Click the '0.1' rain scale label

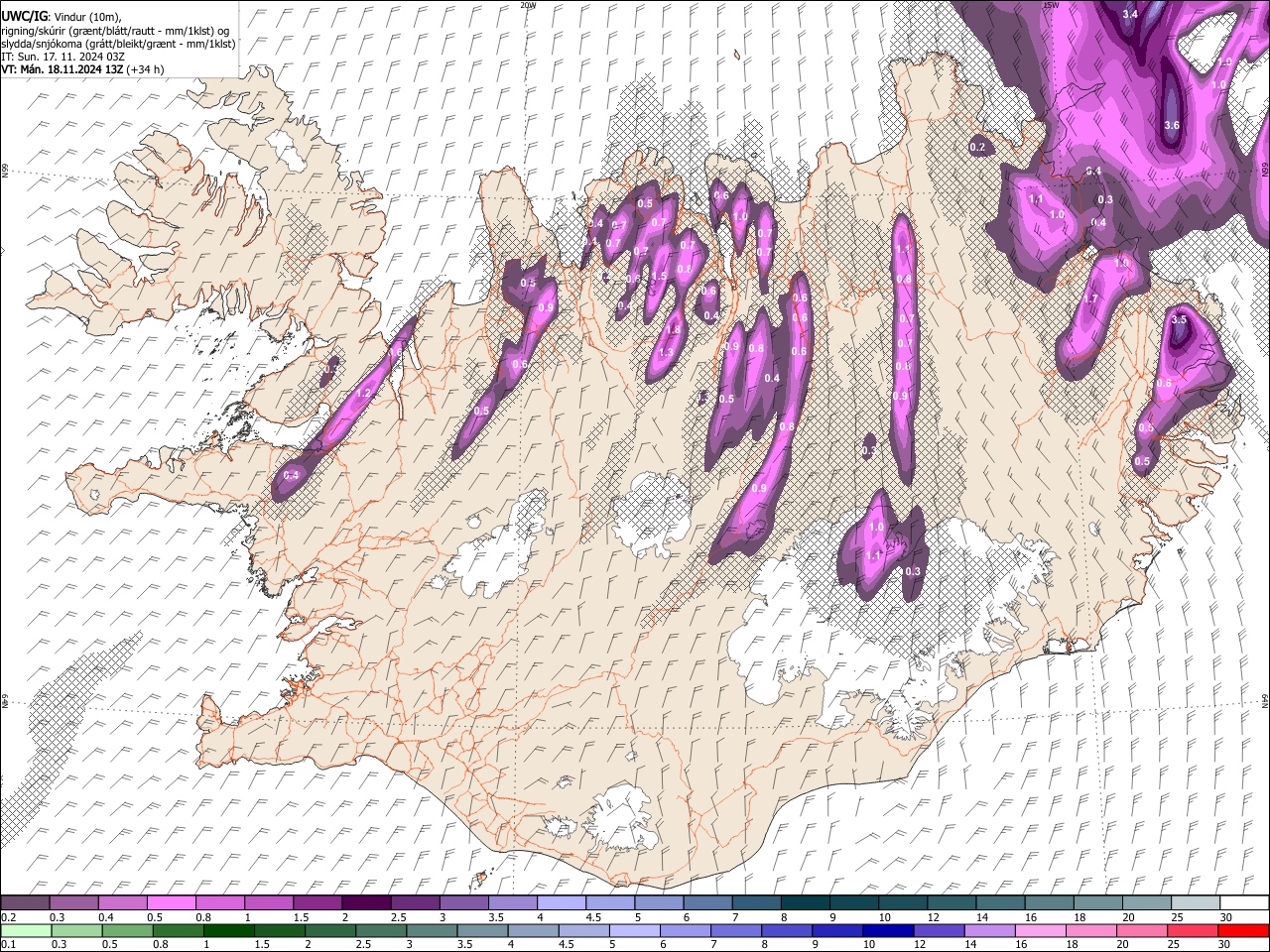(7, 945)
